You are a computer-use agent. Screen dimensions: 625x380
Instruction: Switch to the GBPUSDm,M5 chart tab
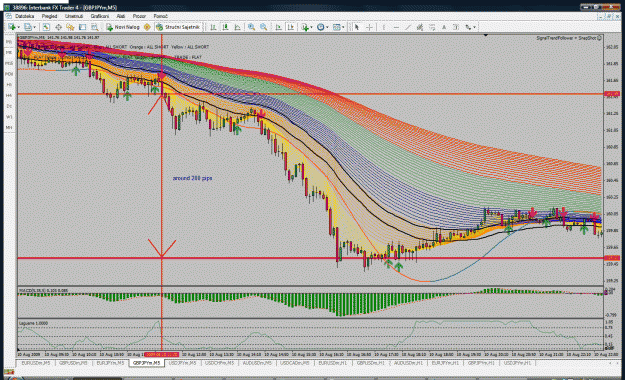tap(73, 363)
